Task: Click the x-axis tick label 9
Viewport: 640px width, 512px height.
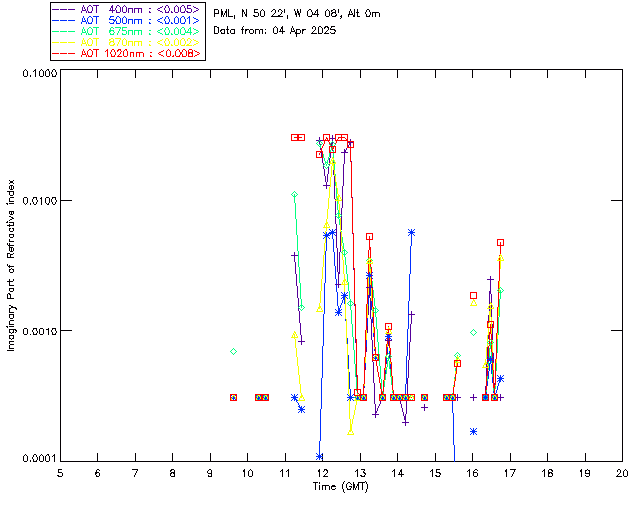Action: (x=210, y=473)
